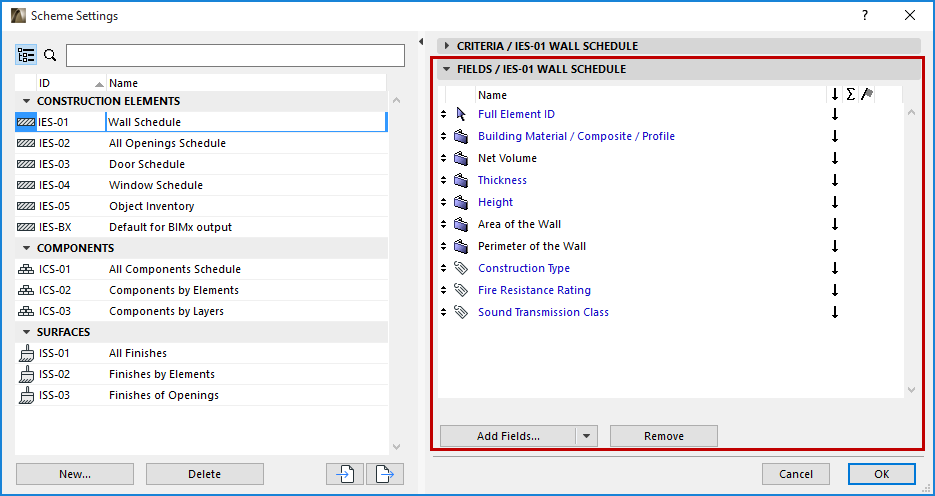Toggle sort arrow for Construction Type
Screen dimensions: 935x496
coord(835,268)
